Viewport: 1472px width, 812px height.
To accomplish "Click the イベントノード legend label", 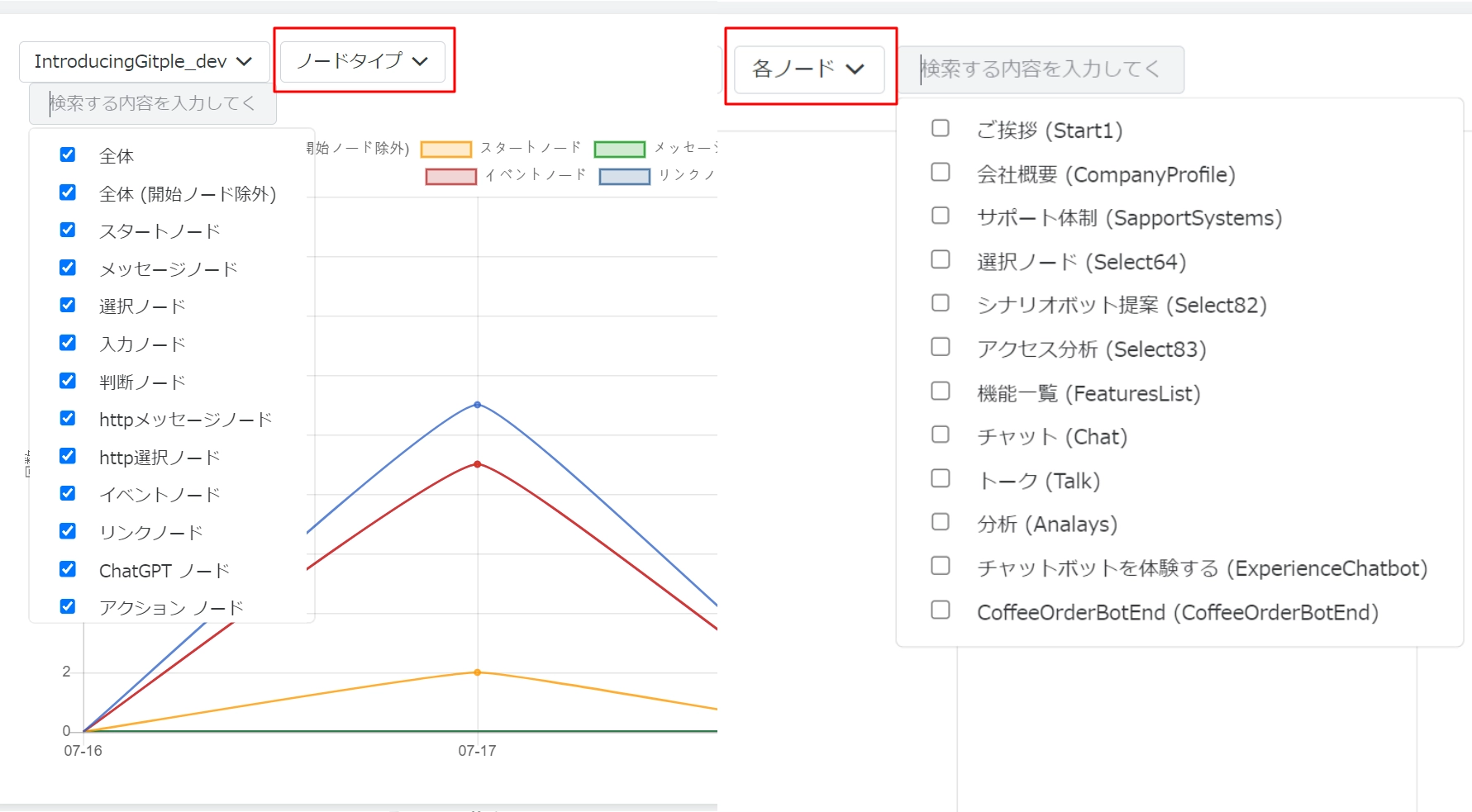I will click(536, 175).
